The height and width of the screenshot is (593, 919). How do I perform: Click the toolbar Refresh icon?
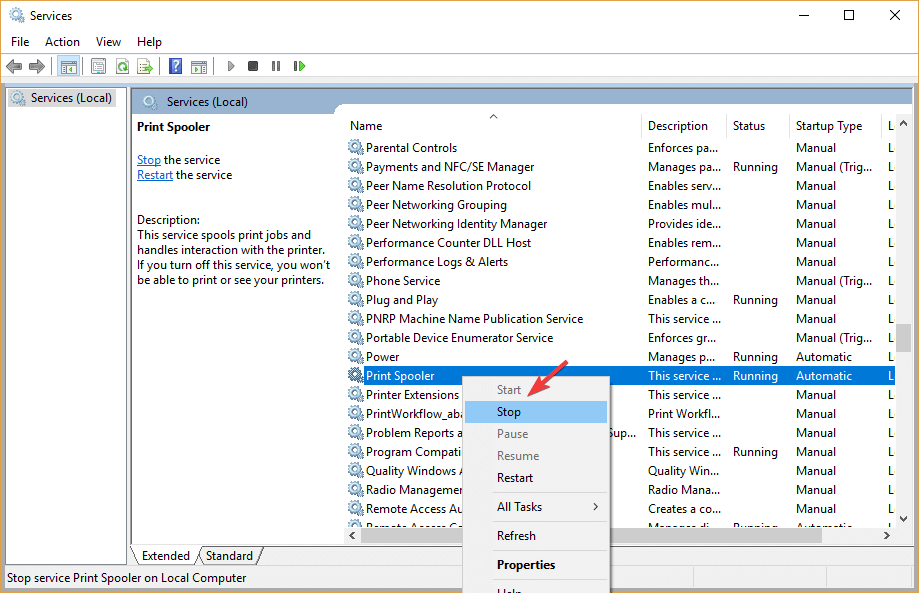(122, 66)
